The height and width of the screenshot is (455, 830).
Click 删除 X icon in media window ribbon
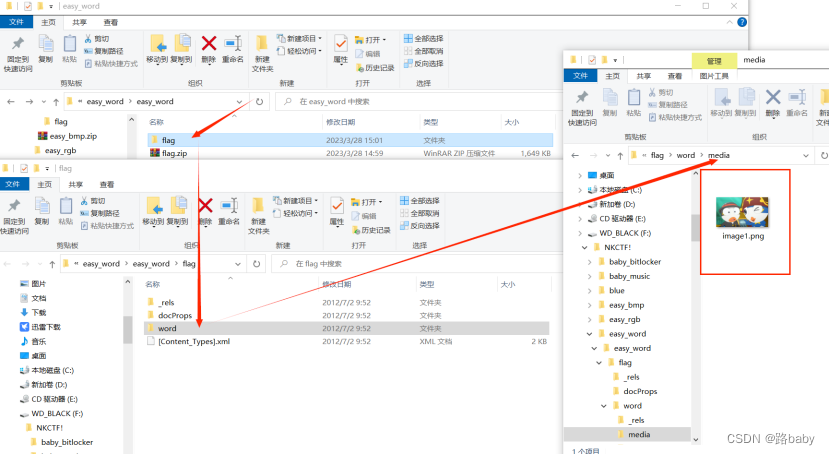tap(773, 97)
